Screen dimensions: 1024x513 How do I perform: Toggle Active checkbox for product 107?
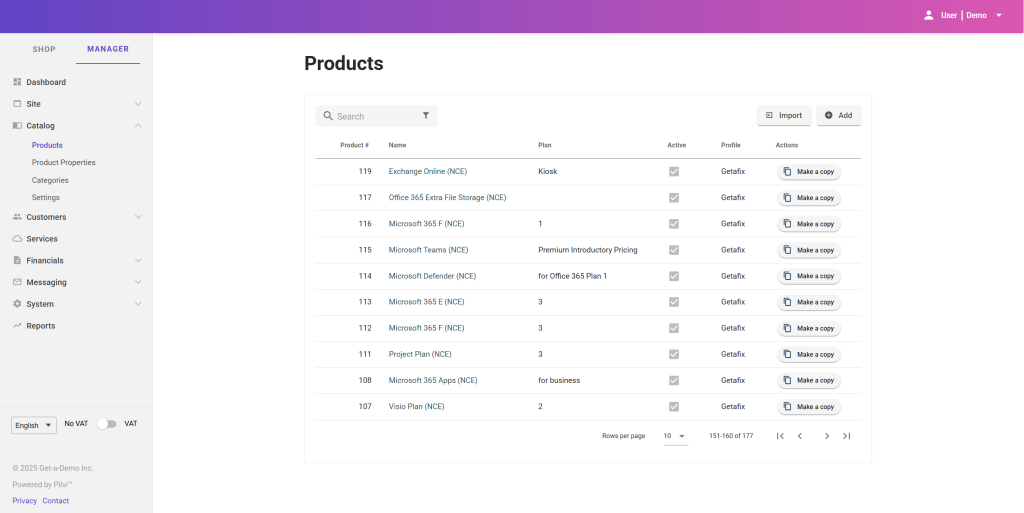[x=674, y=407]
